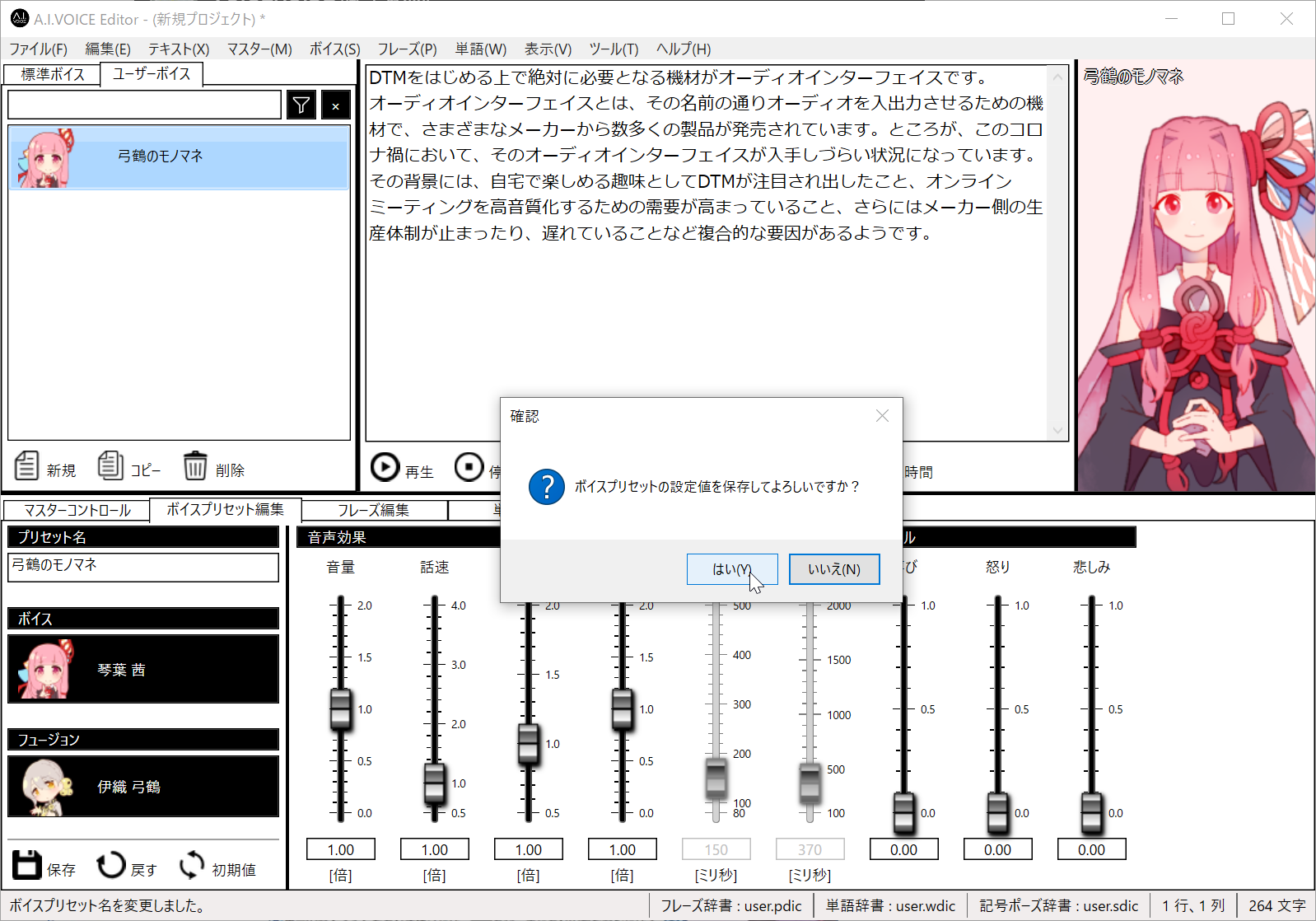Stop playback with the stop circle icon

point(469,467)
